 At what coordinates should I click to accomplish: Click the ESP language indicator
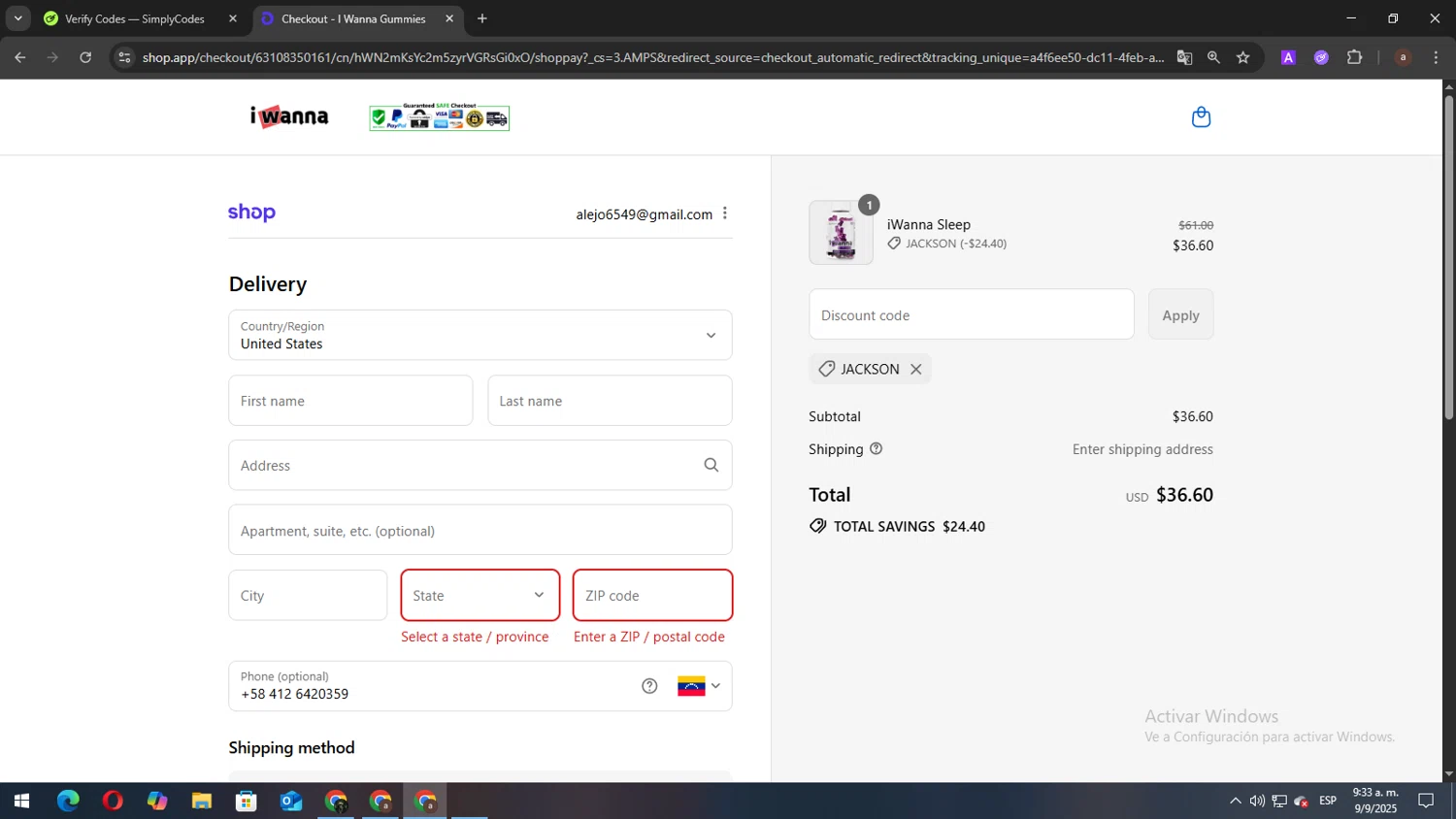pos(1328,801)
